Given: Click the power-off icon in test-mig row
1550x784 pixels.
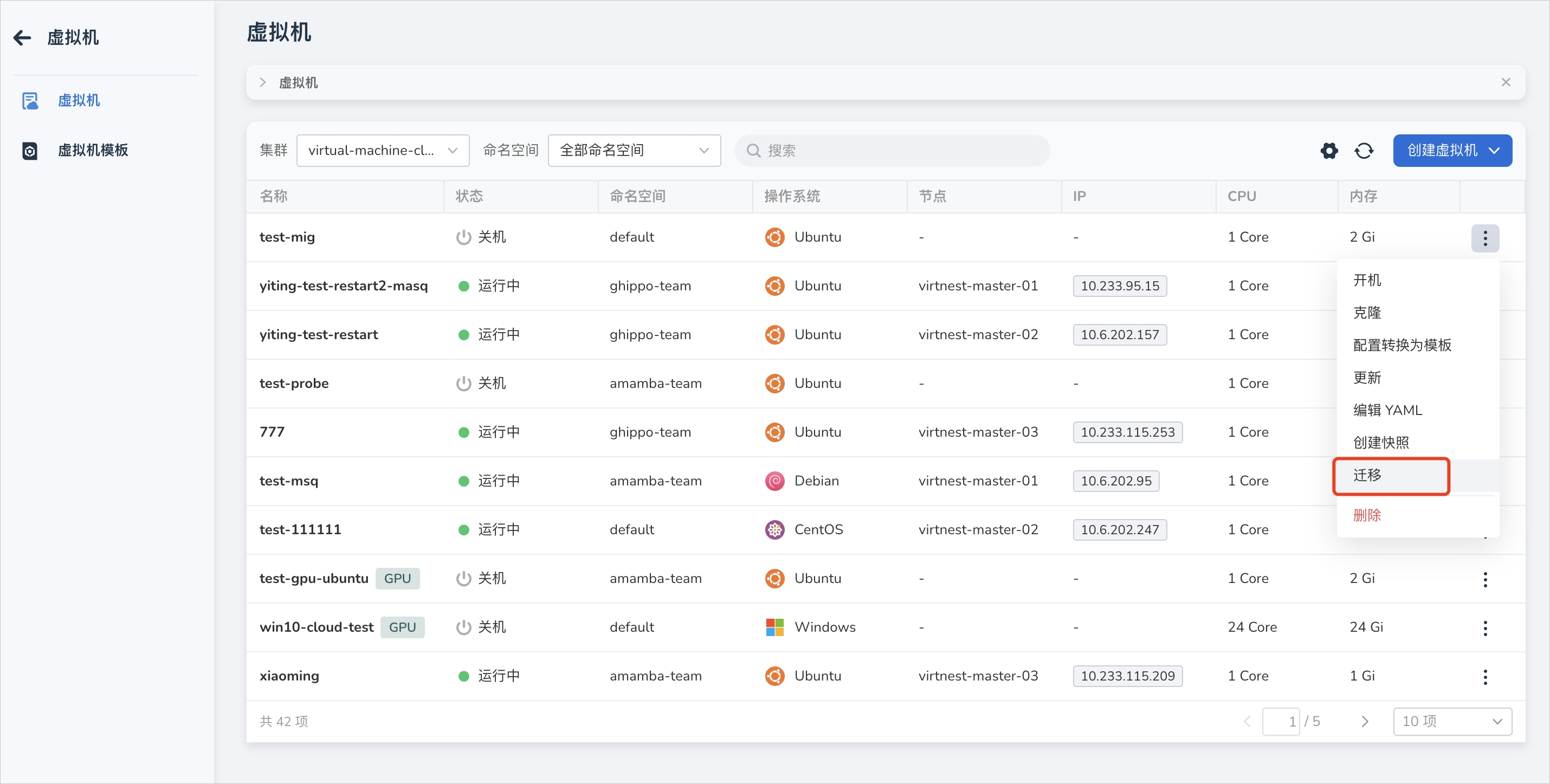Looking at the screenshot, I should click(463, 237).
